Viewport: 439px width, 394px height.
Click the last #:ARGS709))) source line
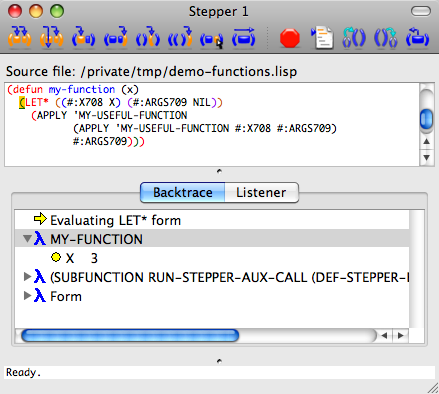click(109, 141)
